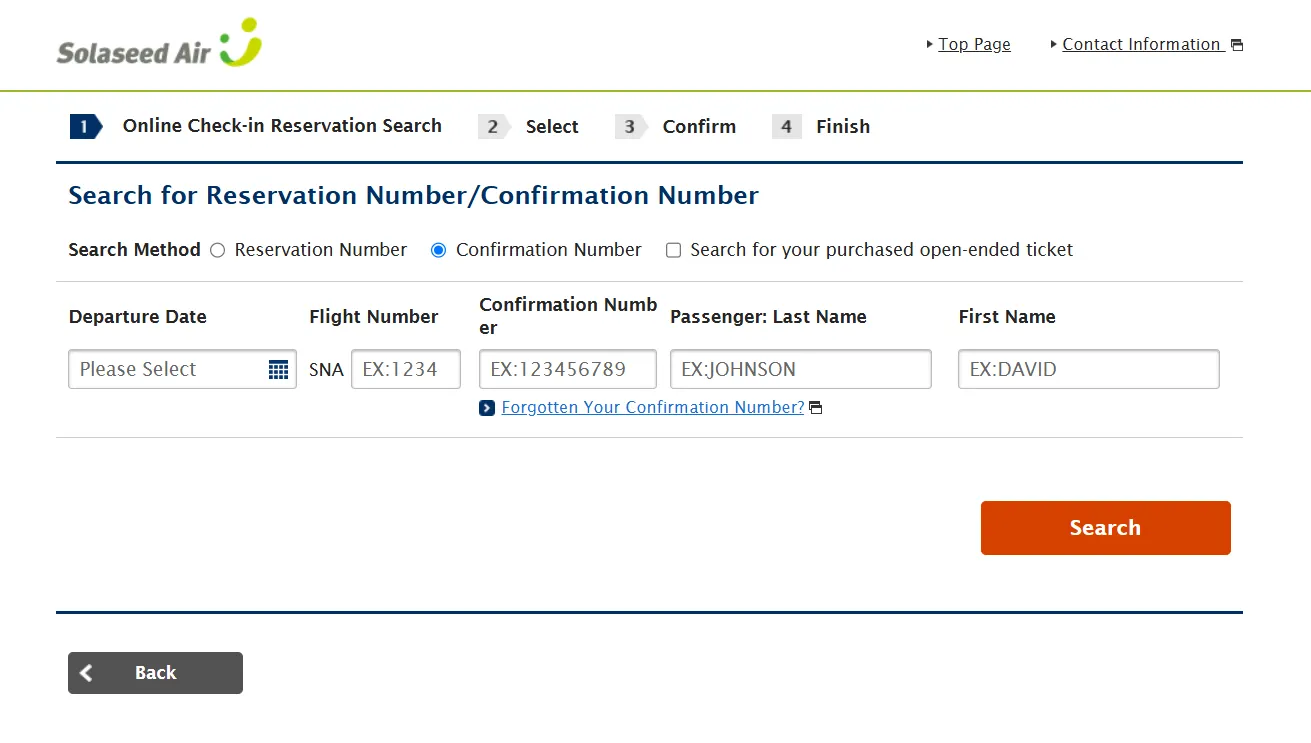Screen dimensions: 1311x743
Task: Click the Flight Number input field
Action: (405, 370)
